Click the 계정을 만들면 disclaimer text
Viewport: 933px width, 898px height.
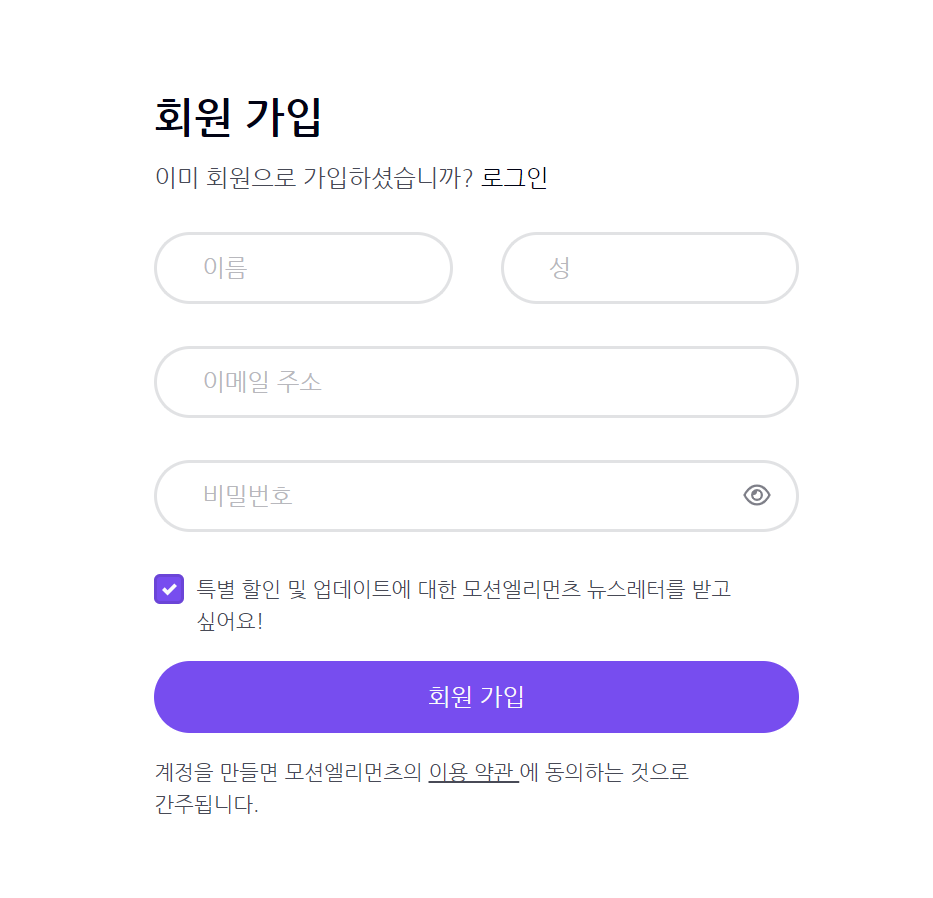click(x=290, y=772)
